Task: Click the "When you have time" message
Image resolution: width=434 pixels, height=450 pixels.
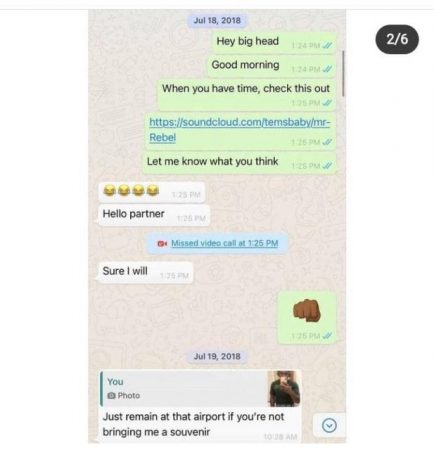Action: [246, 95]
